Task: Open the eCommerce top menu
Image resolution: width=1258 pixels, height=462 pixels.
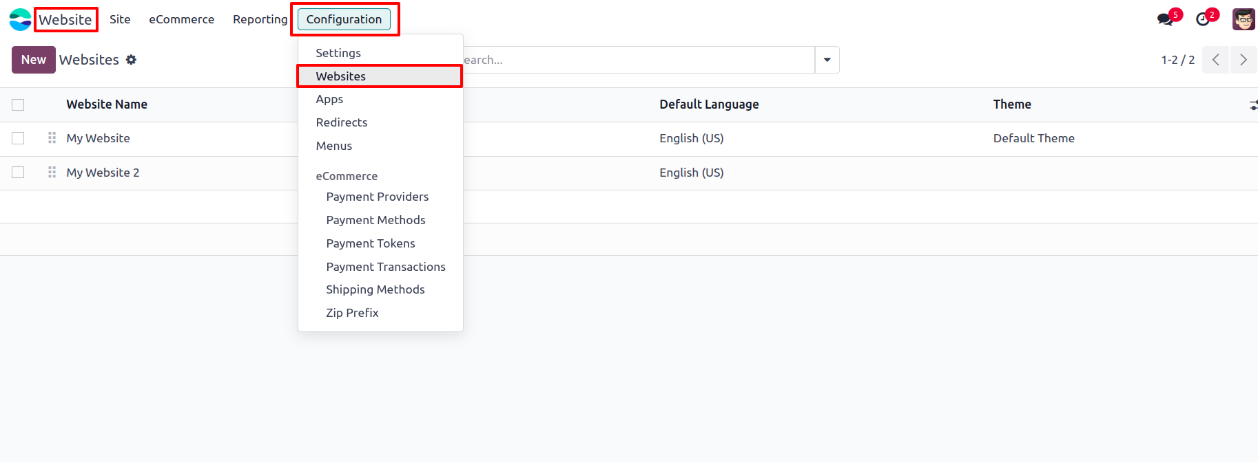Action: coord(181,20)
